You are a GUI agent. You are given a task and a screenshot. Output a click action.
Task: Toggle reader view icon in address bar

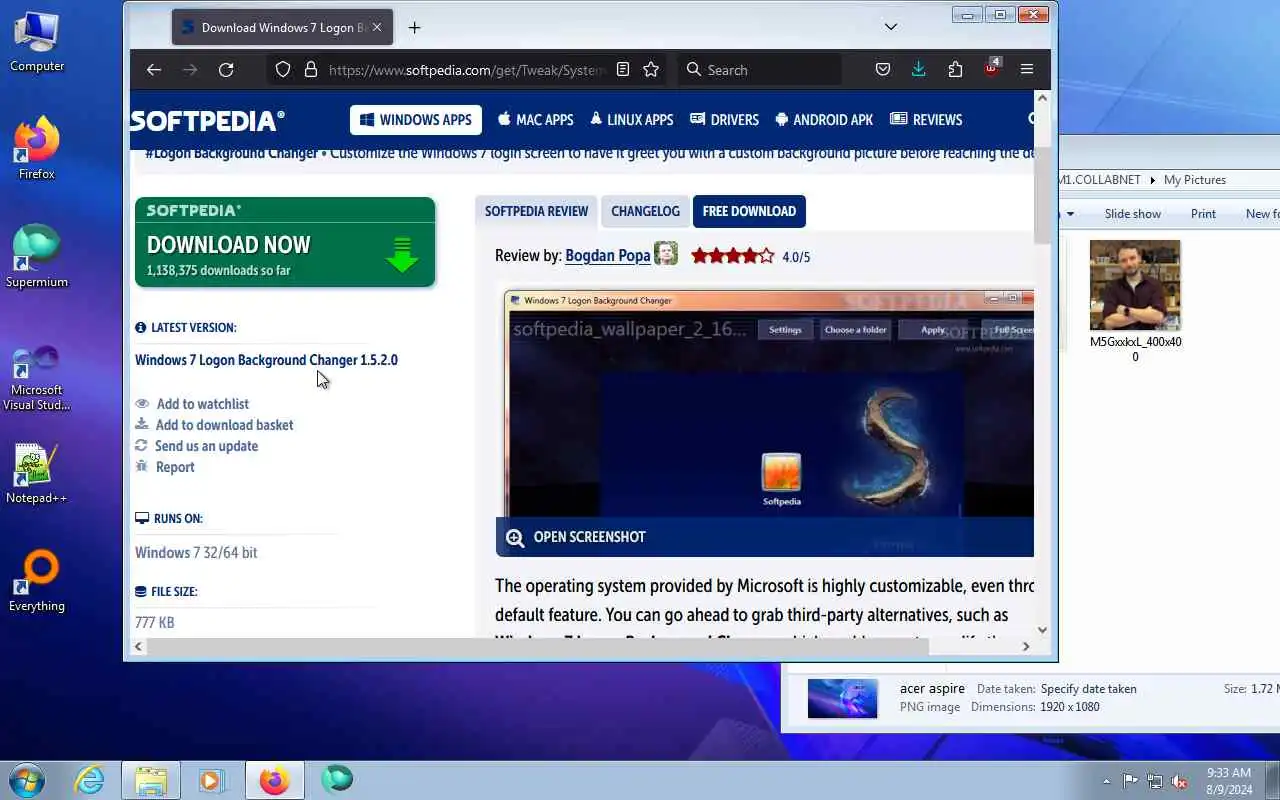(623, 70)
